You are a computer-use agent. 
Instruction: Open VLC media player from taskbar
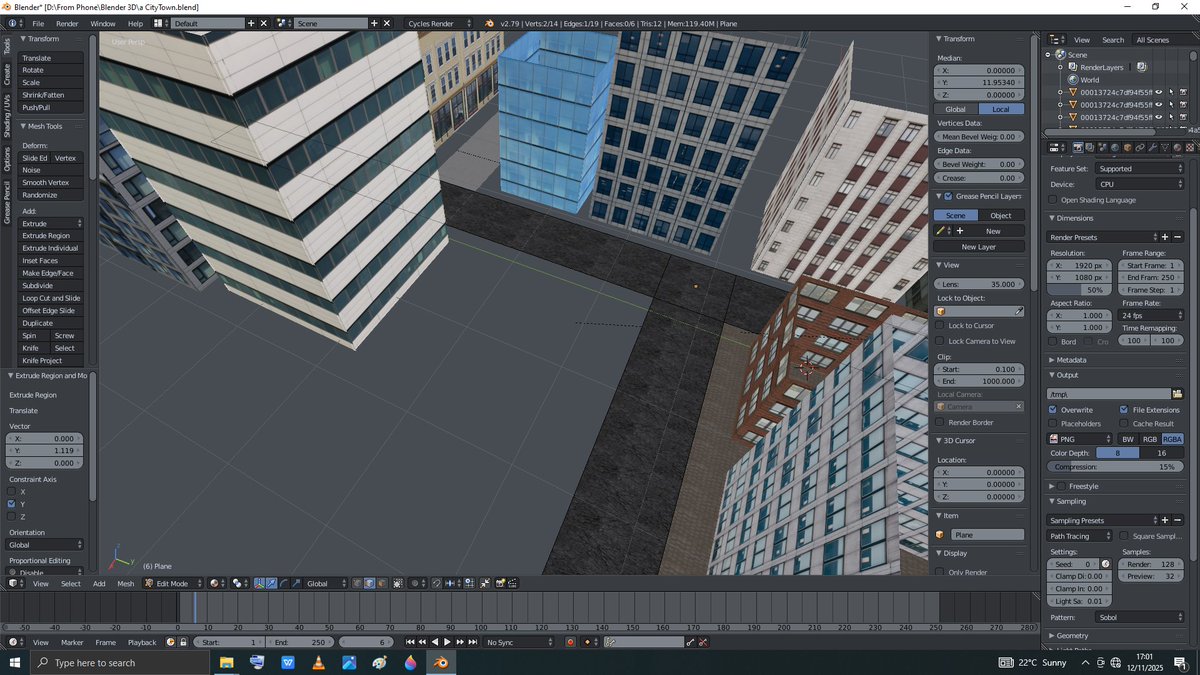coord(318,663)
